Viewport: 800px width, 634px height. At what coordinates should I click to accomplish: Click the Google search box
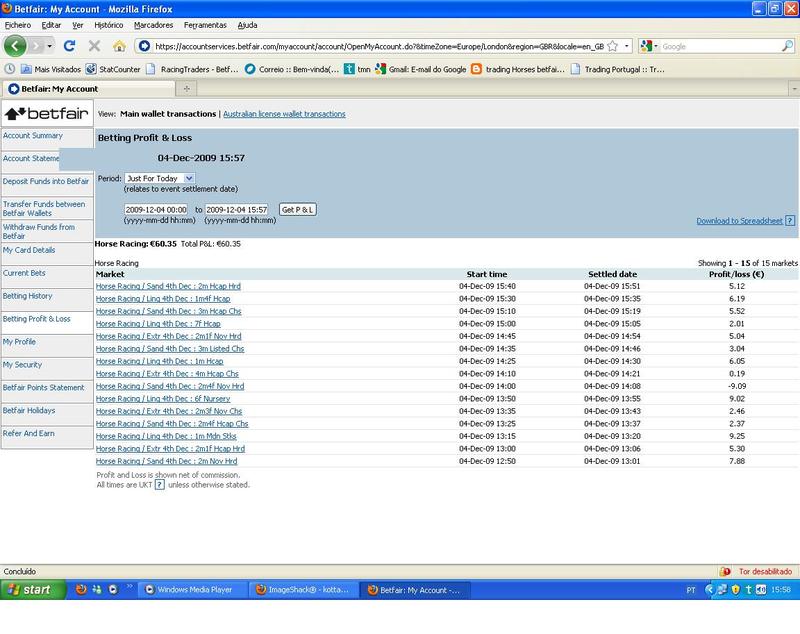point(719,46)
